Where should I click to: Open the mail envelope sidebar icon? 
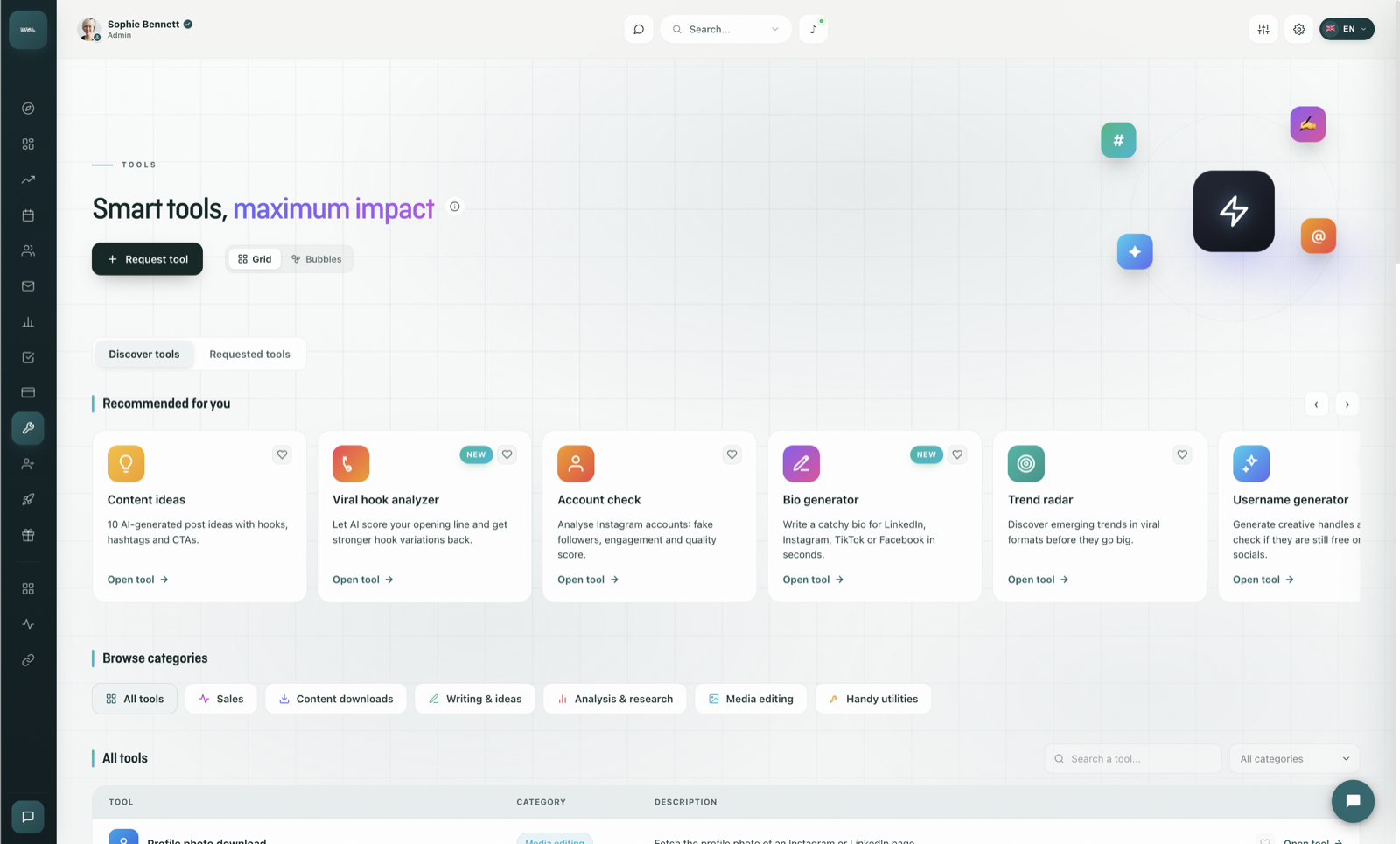pyautogui.click(x=28, y=286)
